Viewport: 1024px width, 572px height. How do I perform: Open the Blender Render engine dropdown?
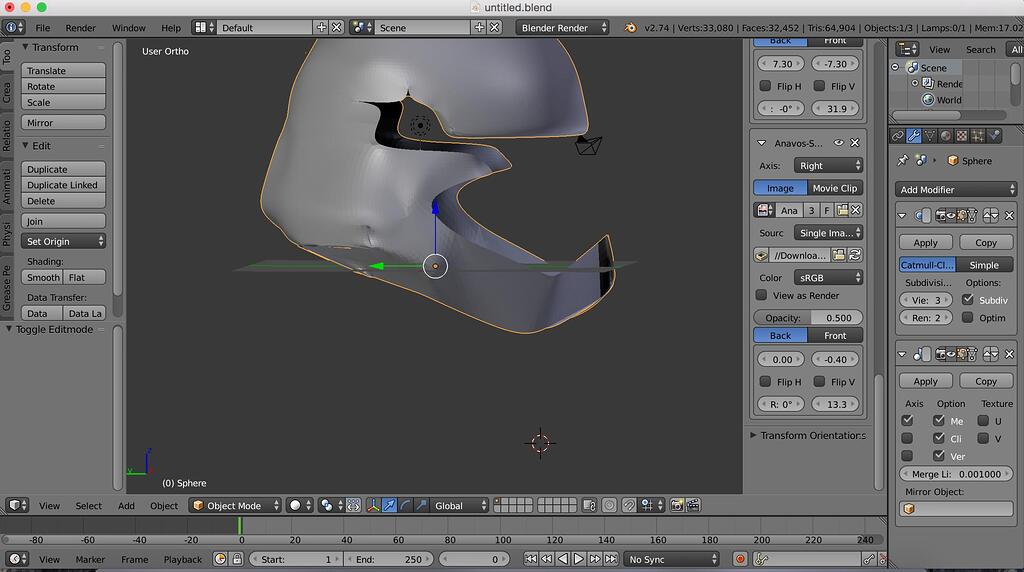(562, 27)
